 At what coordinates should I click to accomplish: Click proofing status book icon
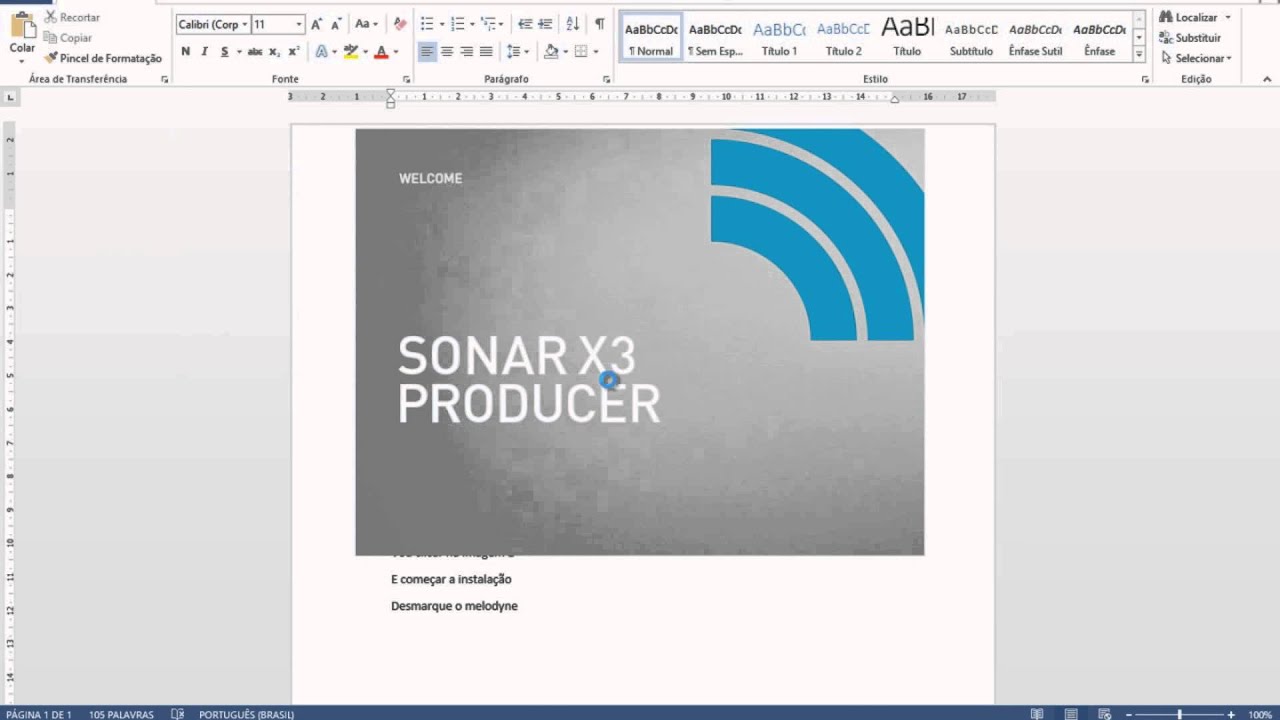pos(177,714)
